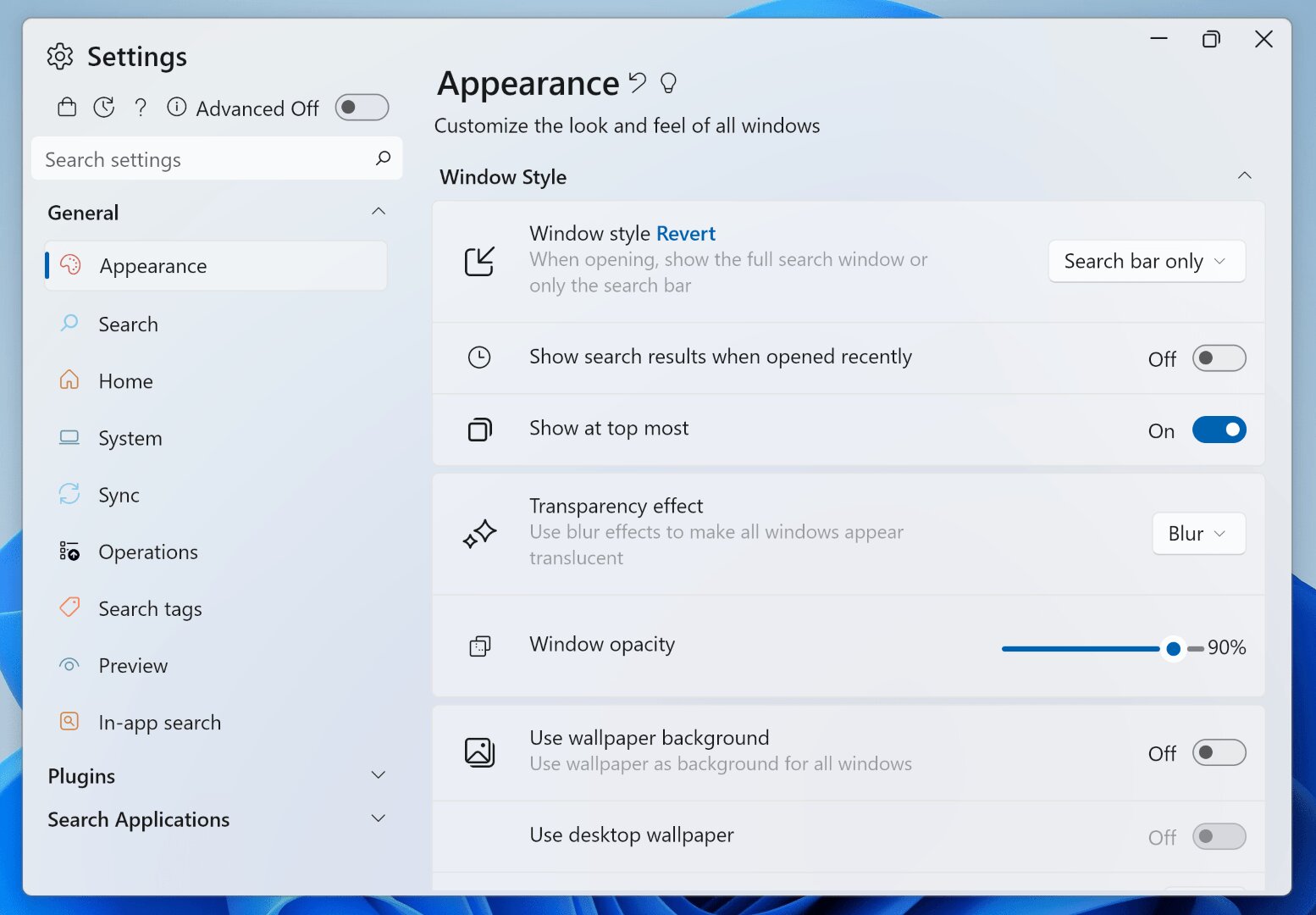Click the Transparency effect sparkle icon
This screenshot has height=915, width=1316.
click(x=479, y=534)
